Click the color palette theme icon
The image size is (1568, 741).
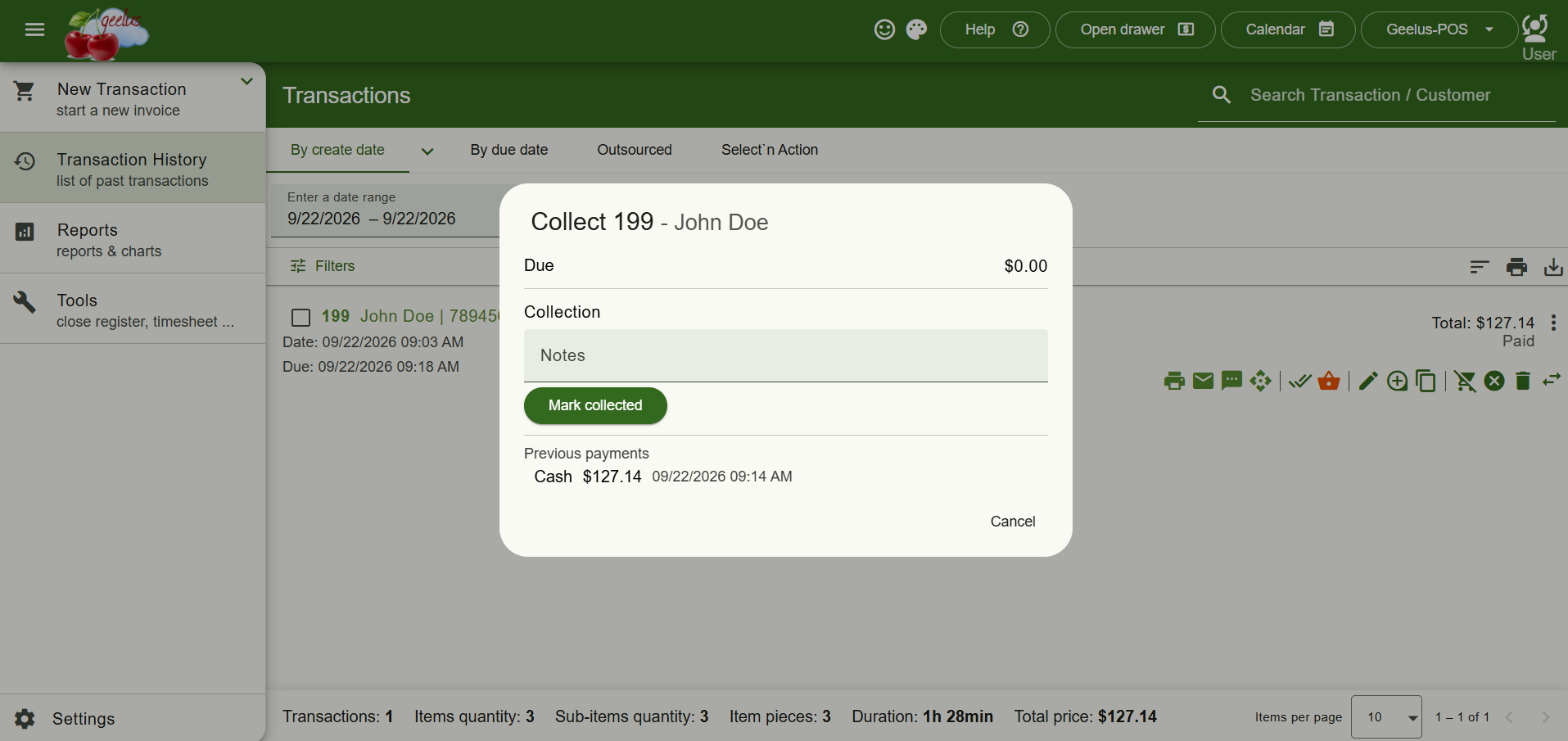[916, 29]
